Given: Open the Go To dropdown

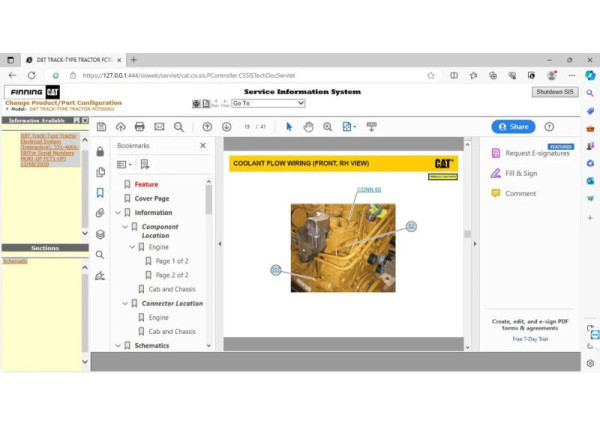Looking at the screenshot, I should click(x=268, y=103).
